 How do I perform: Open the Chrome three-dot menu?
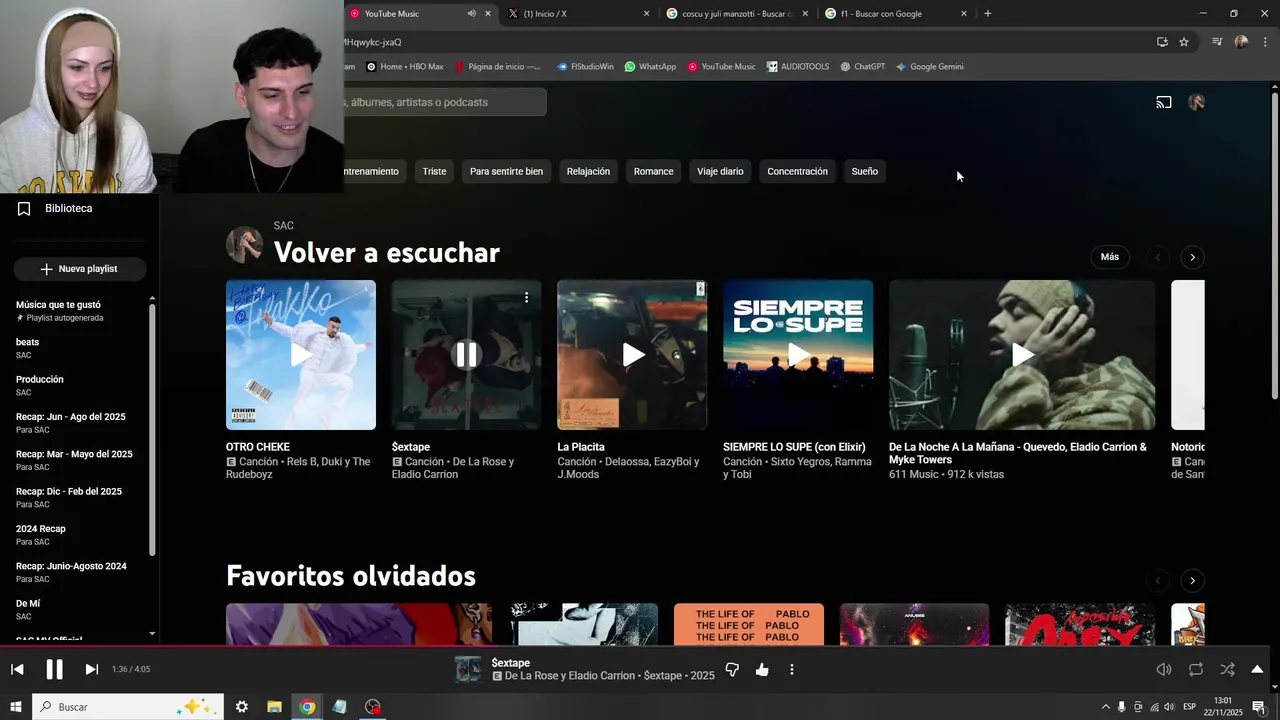click(1266, 42)
